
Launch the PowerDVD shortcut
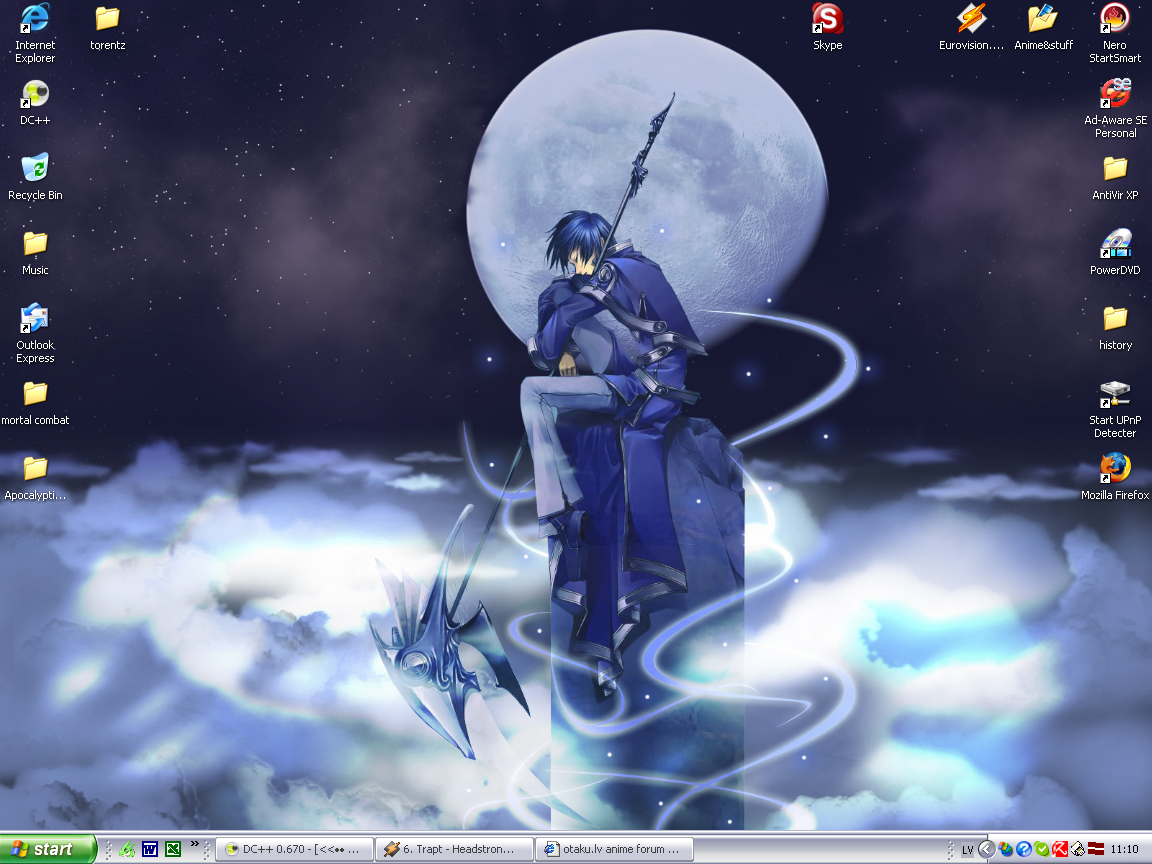click(x=1115, y=253)
